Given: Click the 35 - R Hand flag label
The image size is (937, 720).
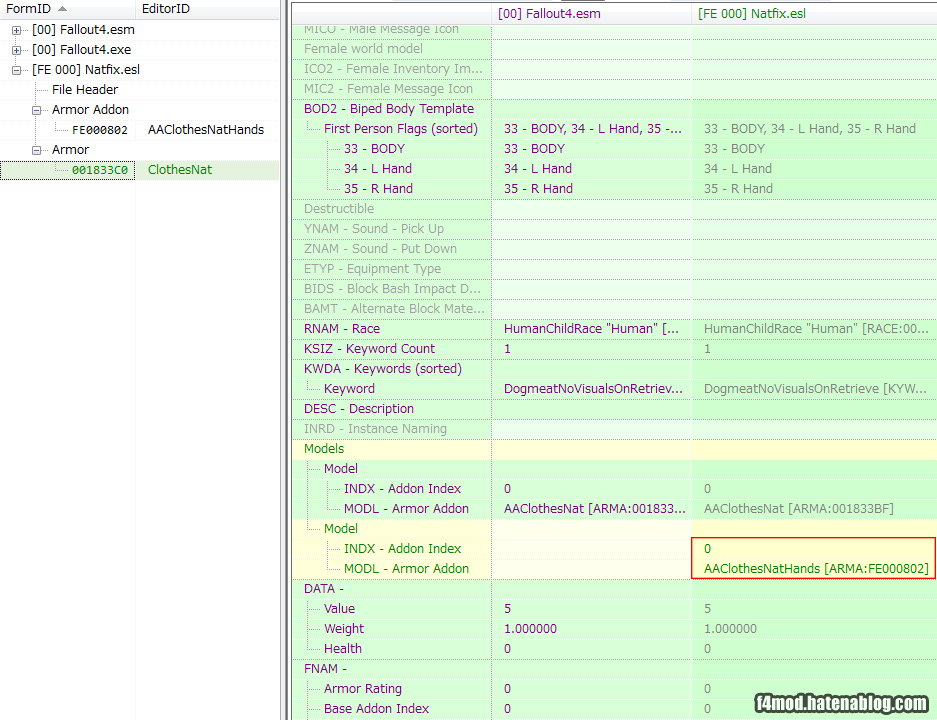Looking at the screenshot, I should (378, 189).
